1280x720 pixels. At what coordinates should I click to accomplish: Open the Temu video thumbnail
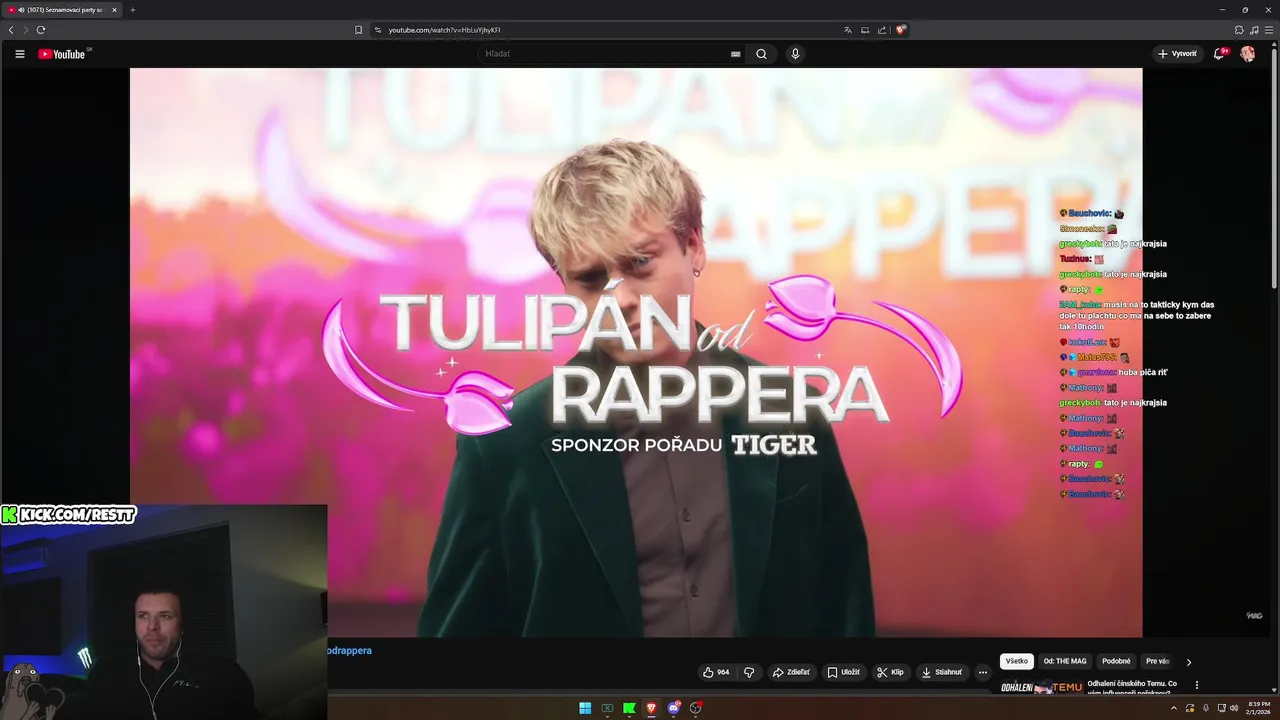coord(1041,687)
